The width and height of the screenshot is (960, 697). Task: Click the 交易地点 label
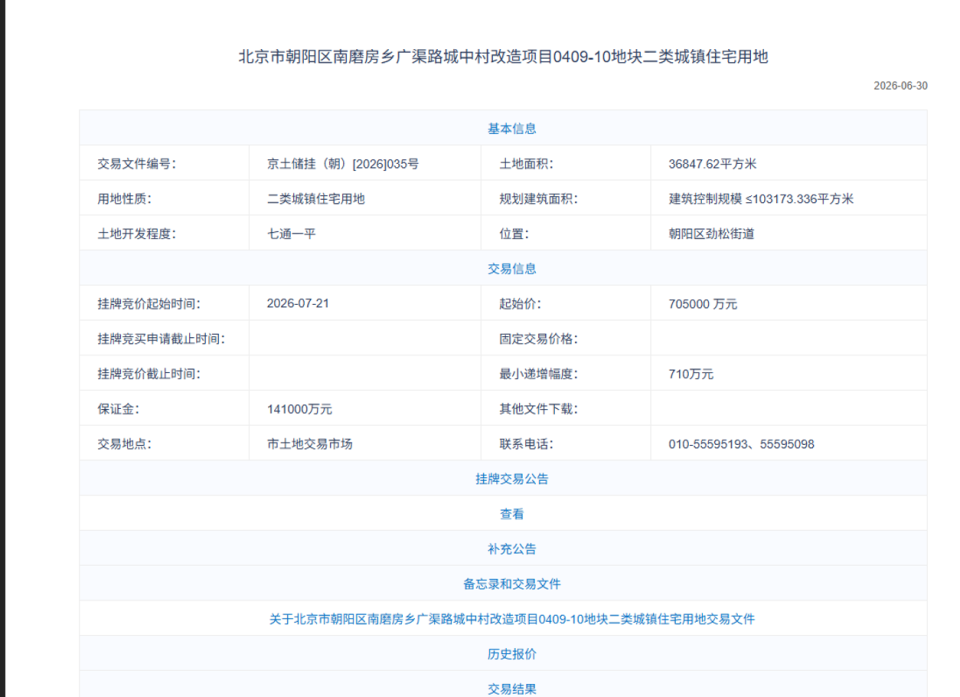coord(124,444)
